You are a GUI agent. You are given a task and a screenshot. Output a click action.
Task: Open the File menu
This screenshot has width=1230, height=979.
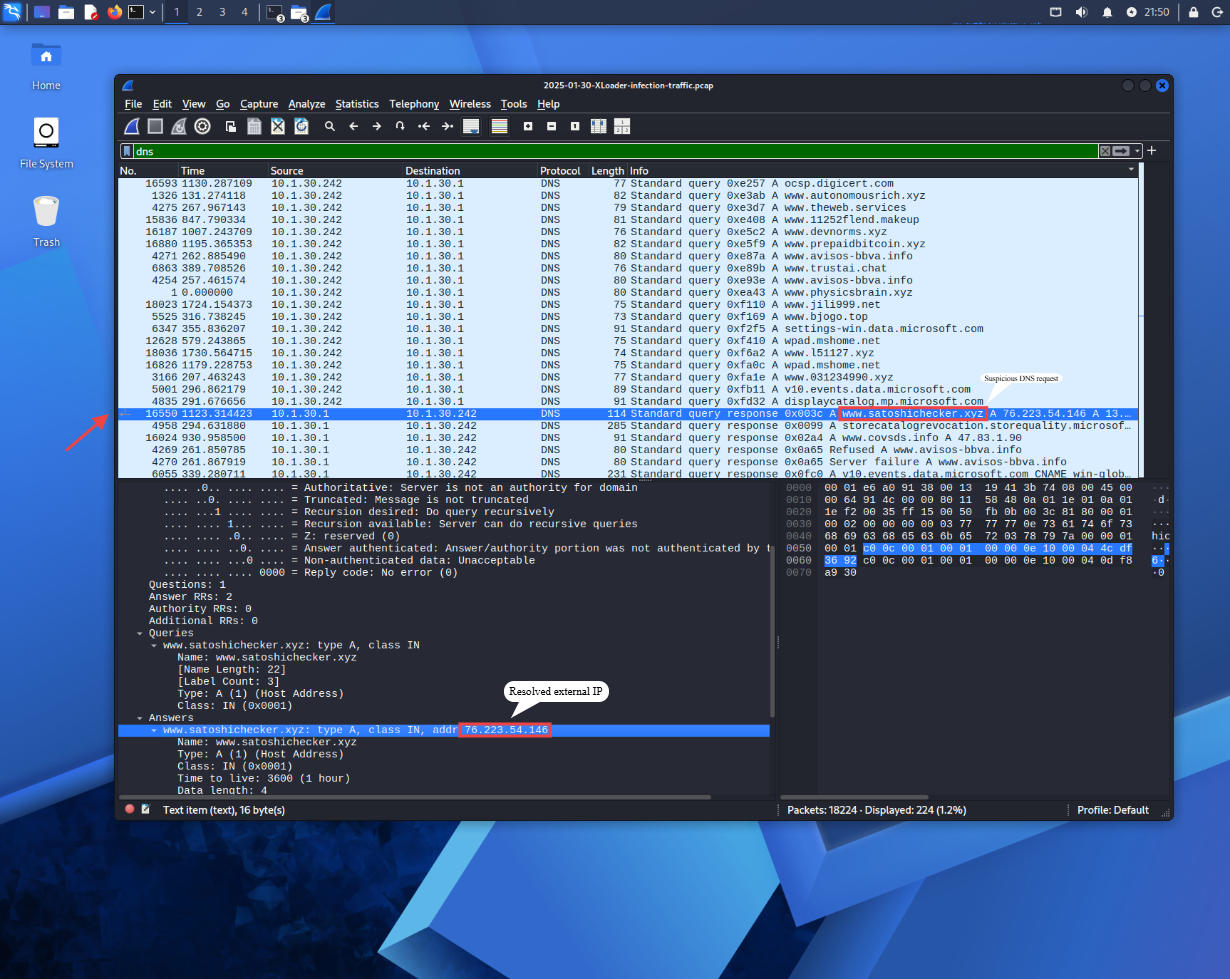pos(133,104)
